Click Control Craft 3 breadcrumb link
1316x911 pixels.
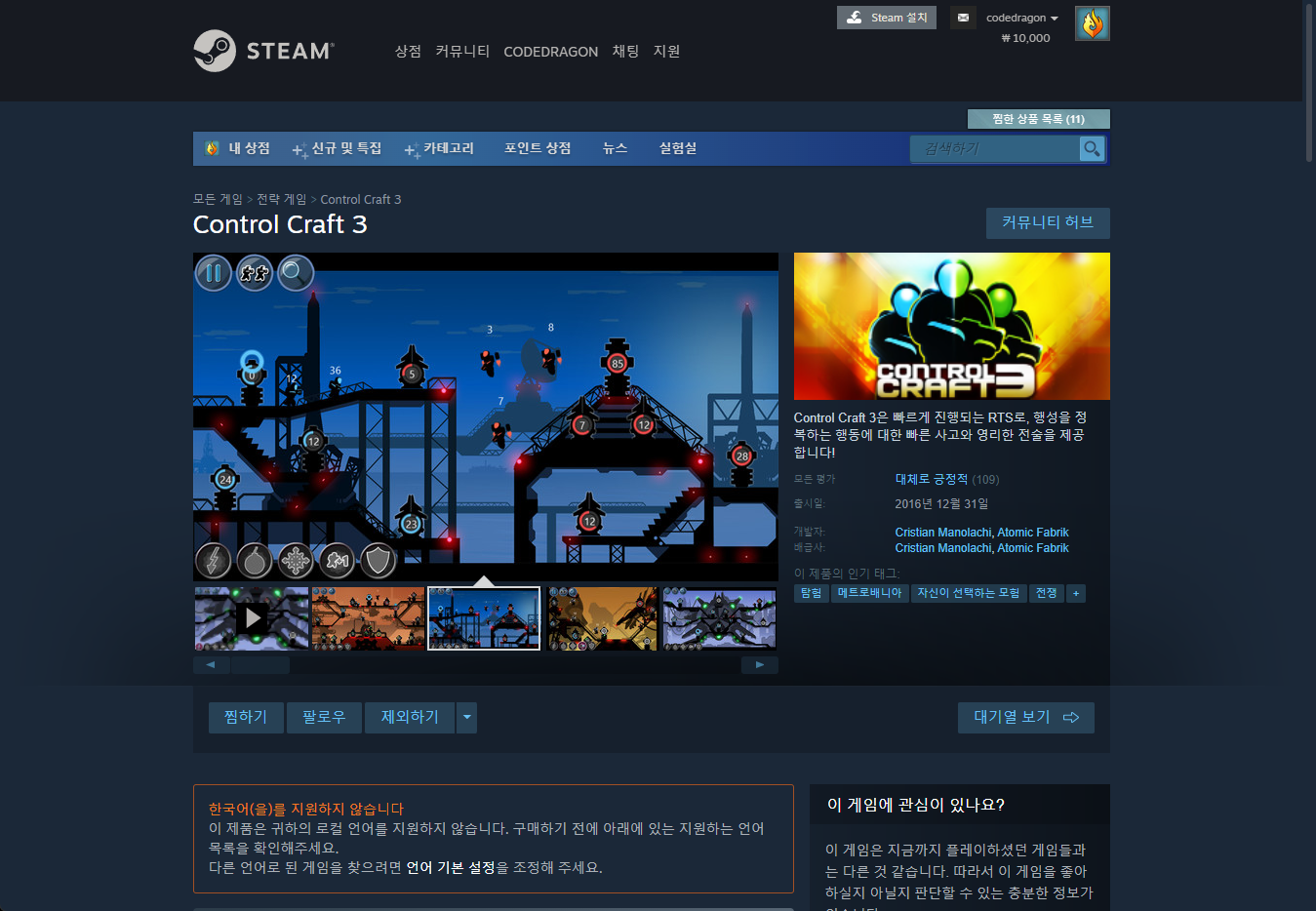coord(361,199)
